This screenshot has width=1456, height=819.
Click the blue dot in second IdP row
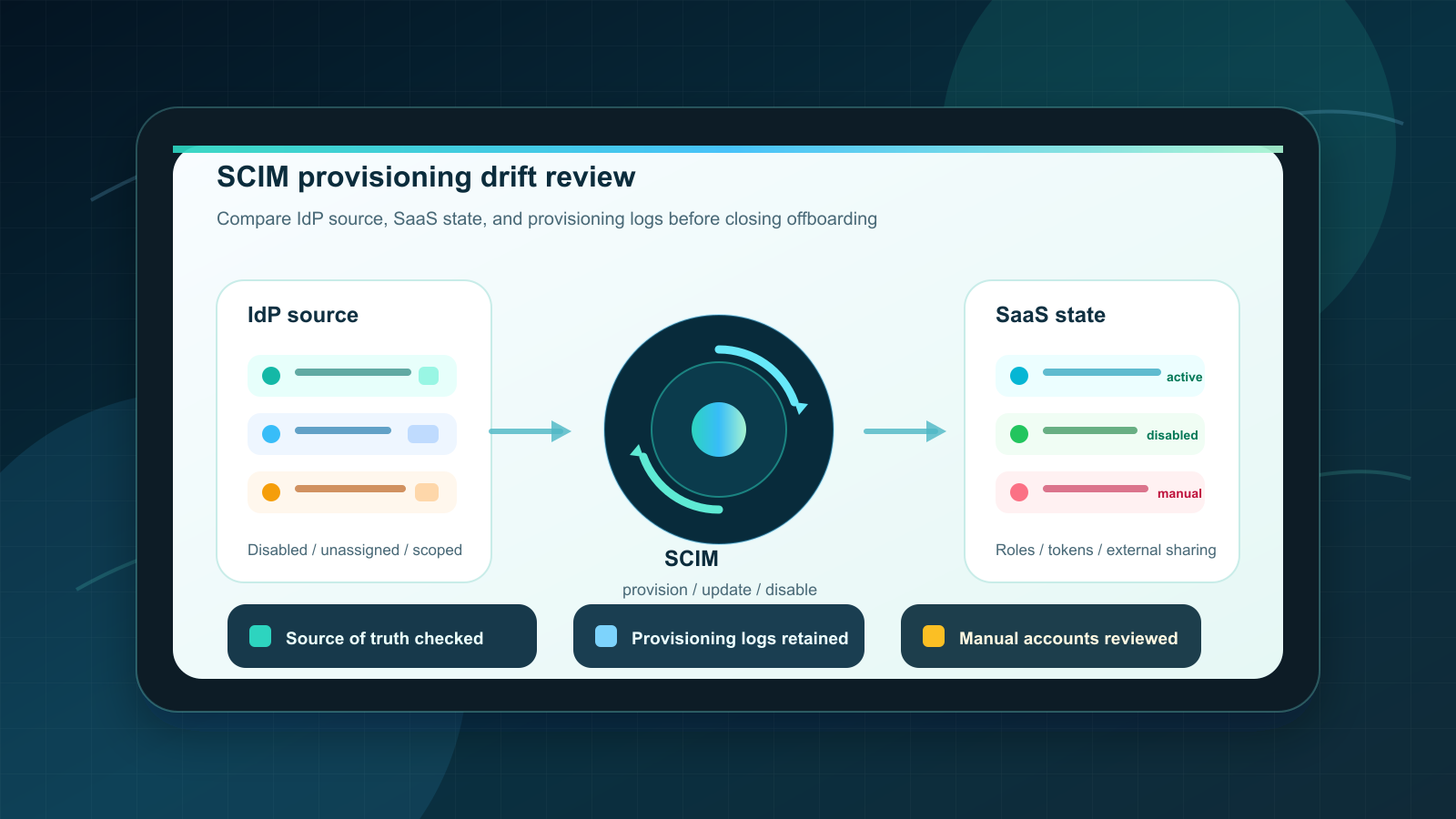pos(271,434)
